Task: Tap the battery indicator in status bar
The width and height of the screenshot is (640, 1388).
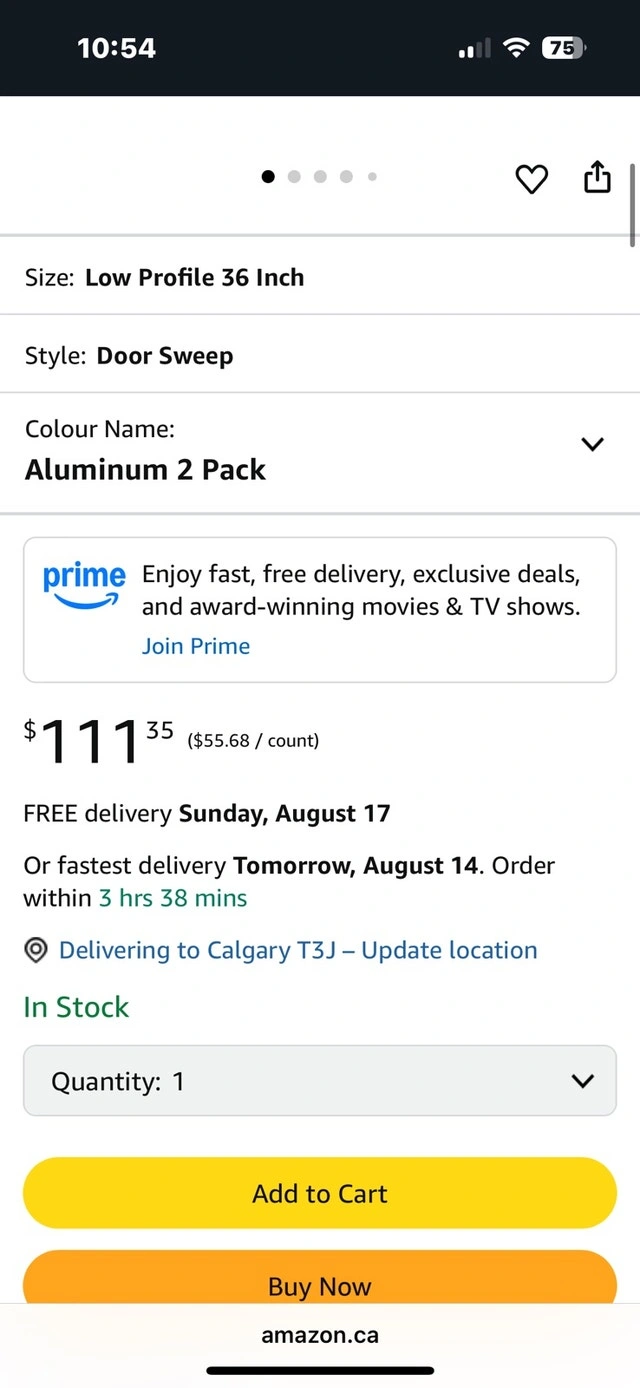Action: pyautogui.click(x=564, y=48)
